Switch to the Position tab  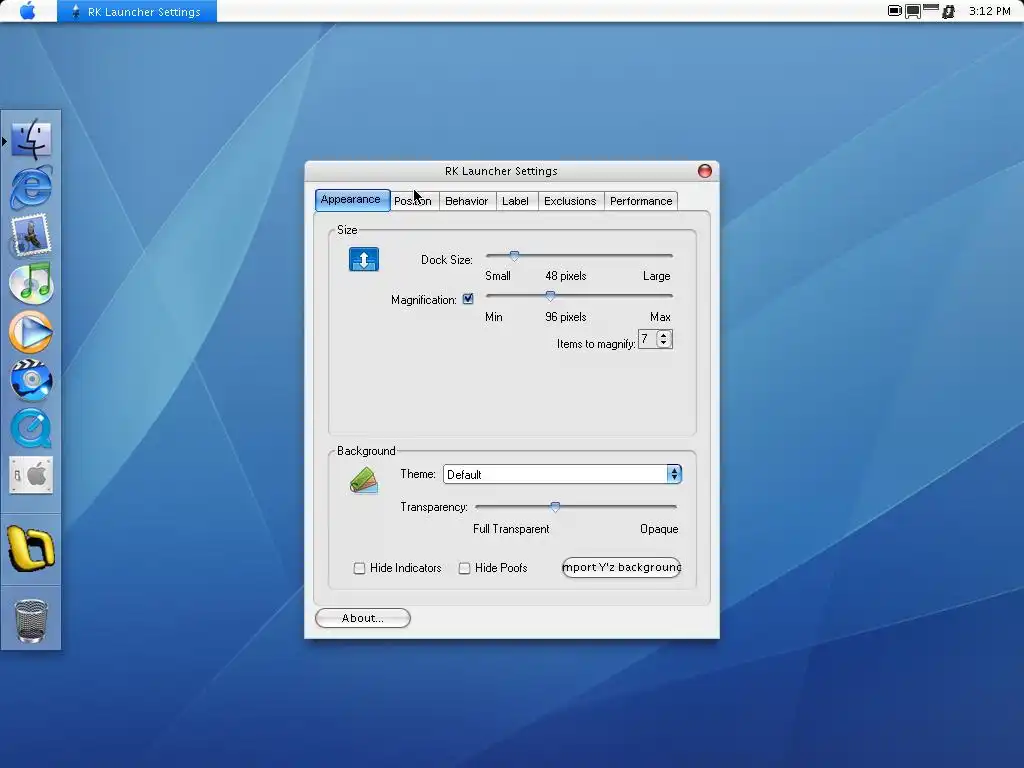[x=415, y=201]
